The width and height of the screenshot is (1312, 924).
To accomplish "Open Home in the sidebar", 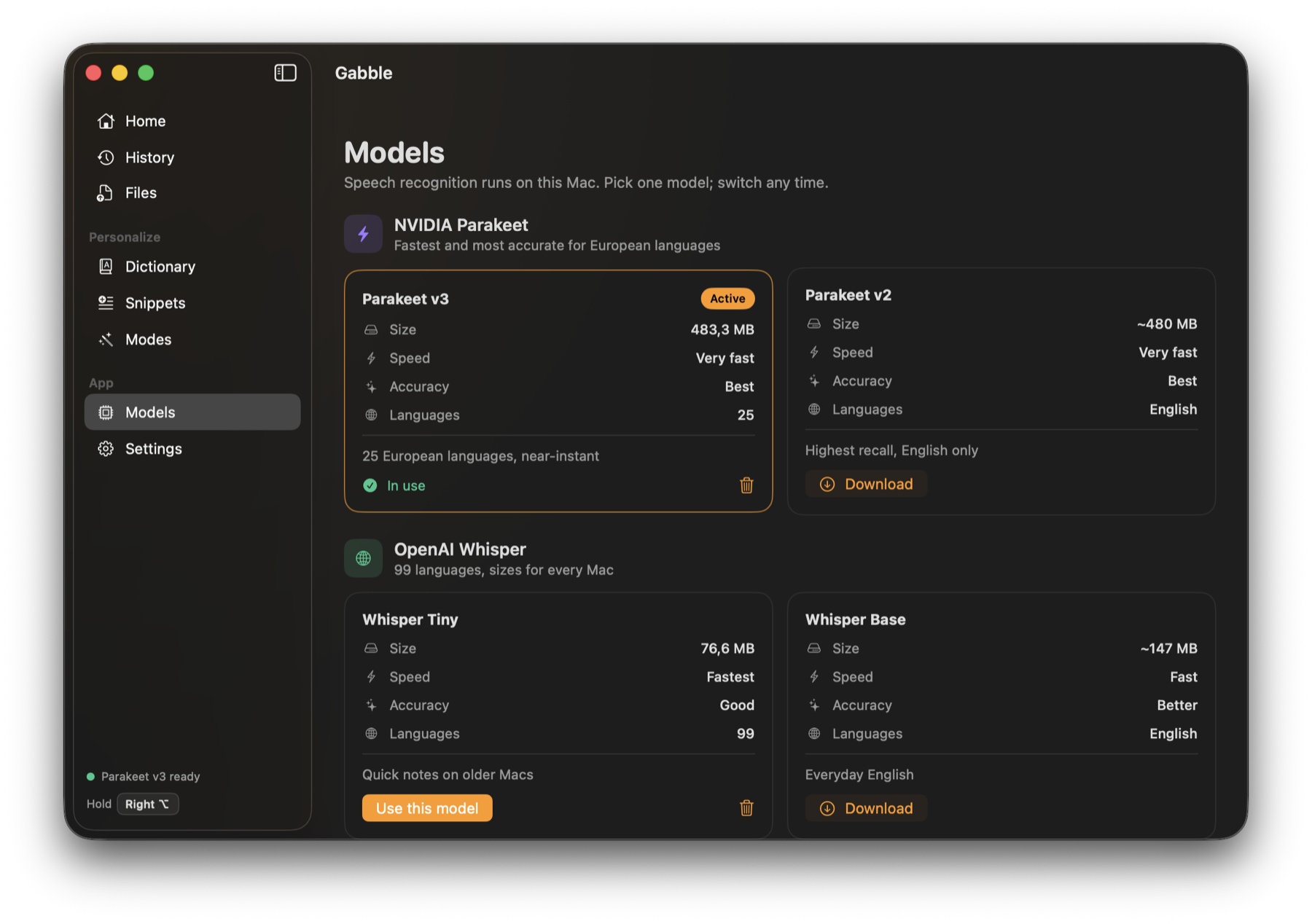I will tap(192, 121).
